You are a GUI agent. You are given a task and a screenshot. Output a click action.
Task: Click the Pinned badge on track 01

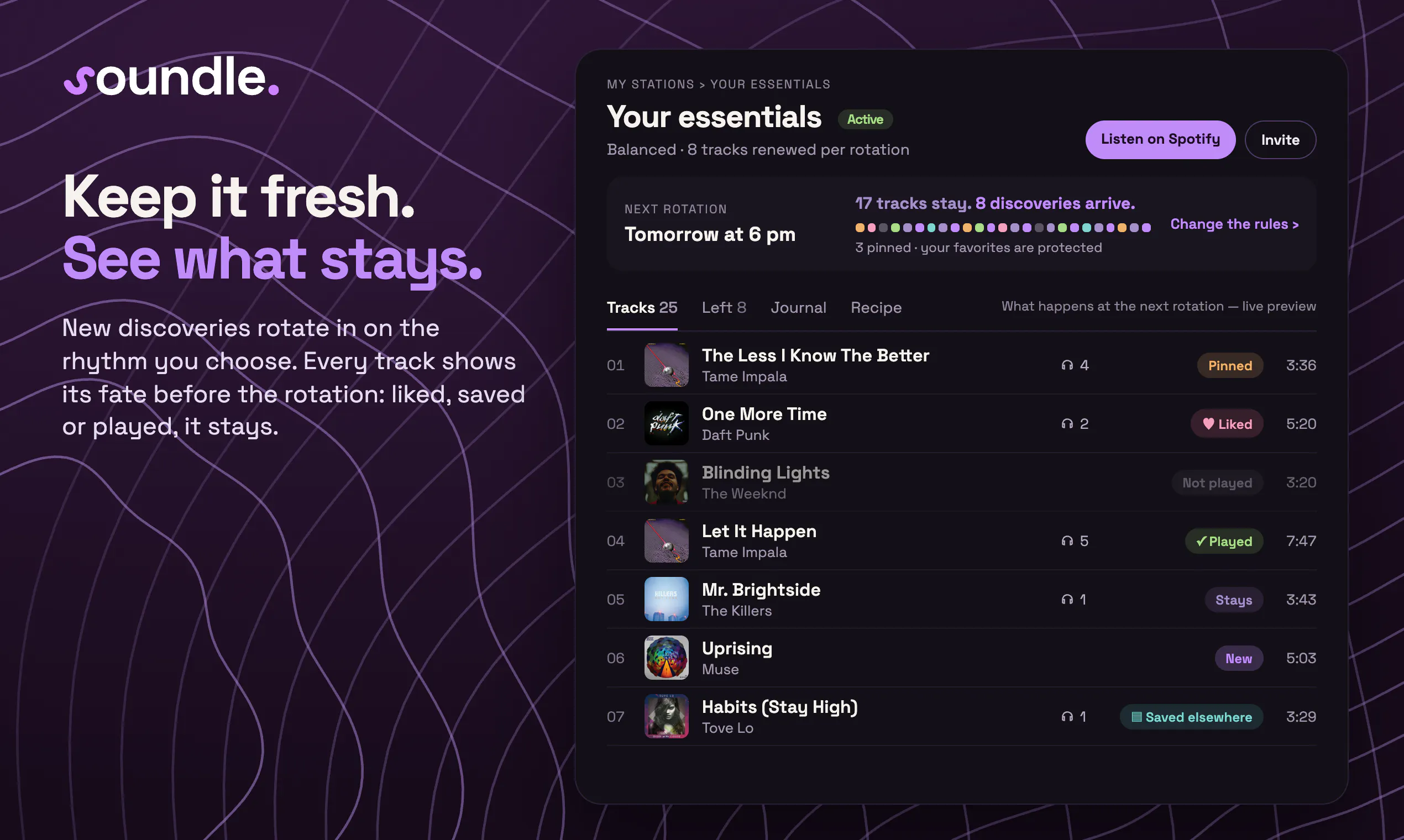point(1230,366)
